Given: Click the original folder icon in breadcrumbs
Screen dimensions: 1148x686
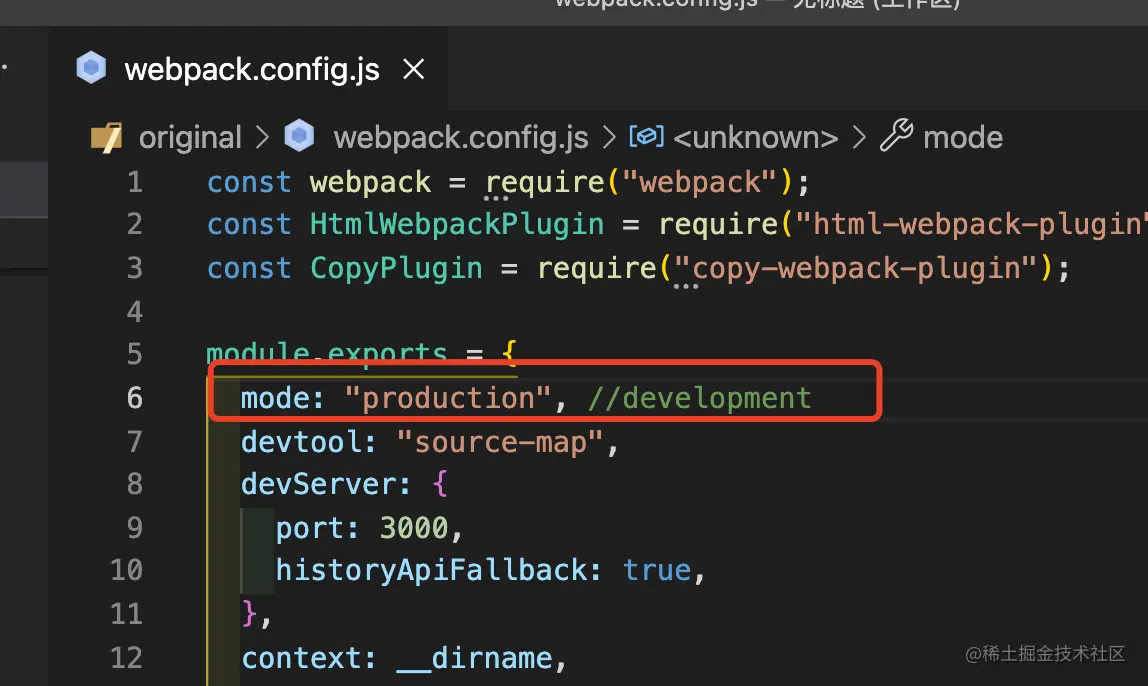Looking at the screenshot, I should tap(106, 137).
